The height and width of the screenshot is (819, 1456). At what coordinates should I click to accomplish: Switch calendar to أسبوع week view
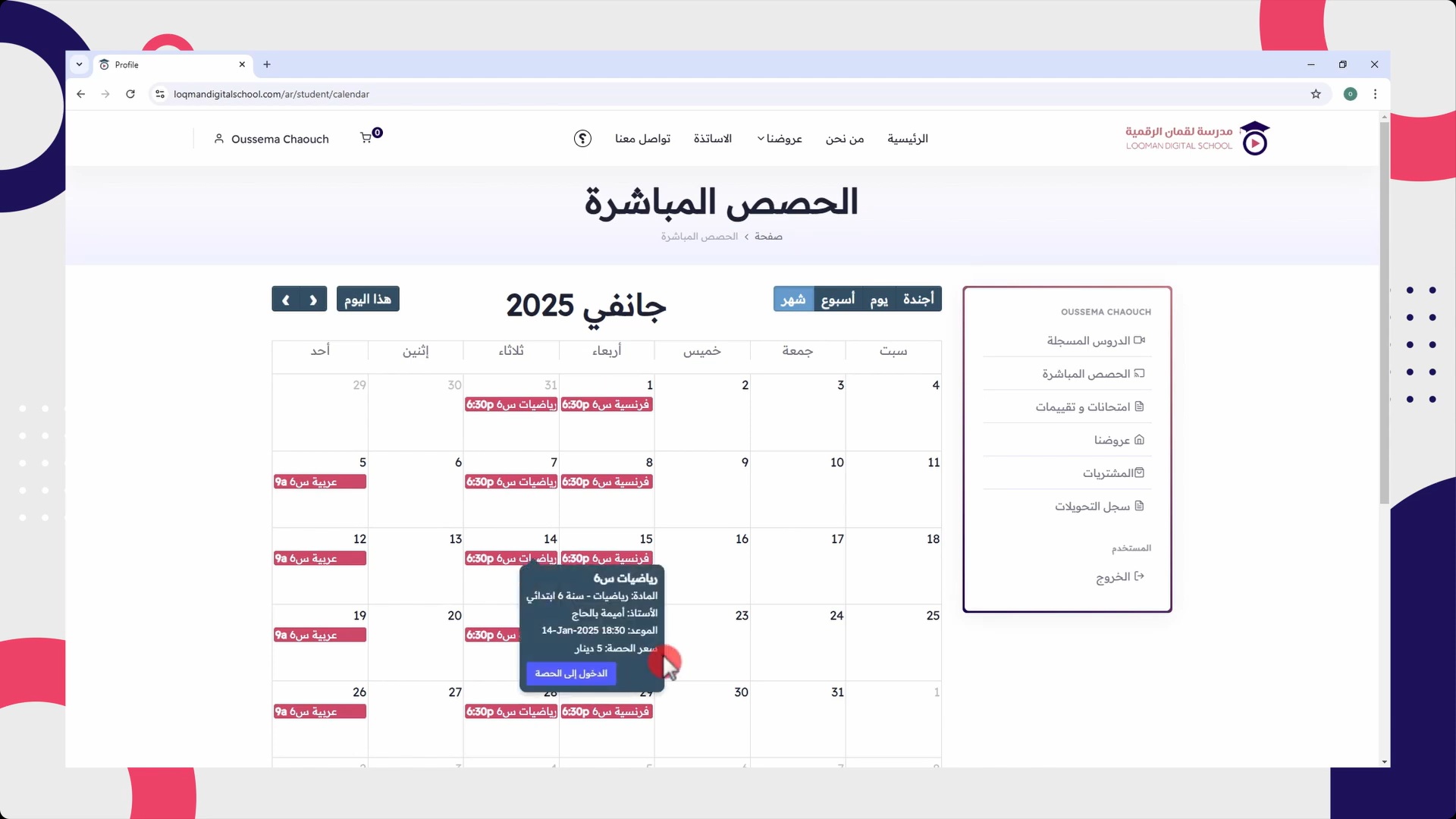click(x=837, y=299)
